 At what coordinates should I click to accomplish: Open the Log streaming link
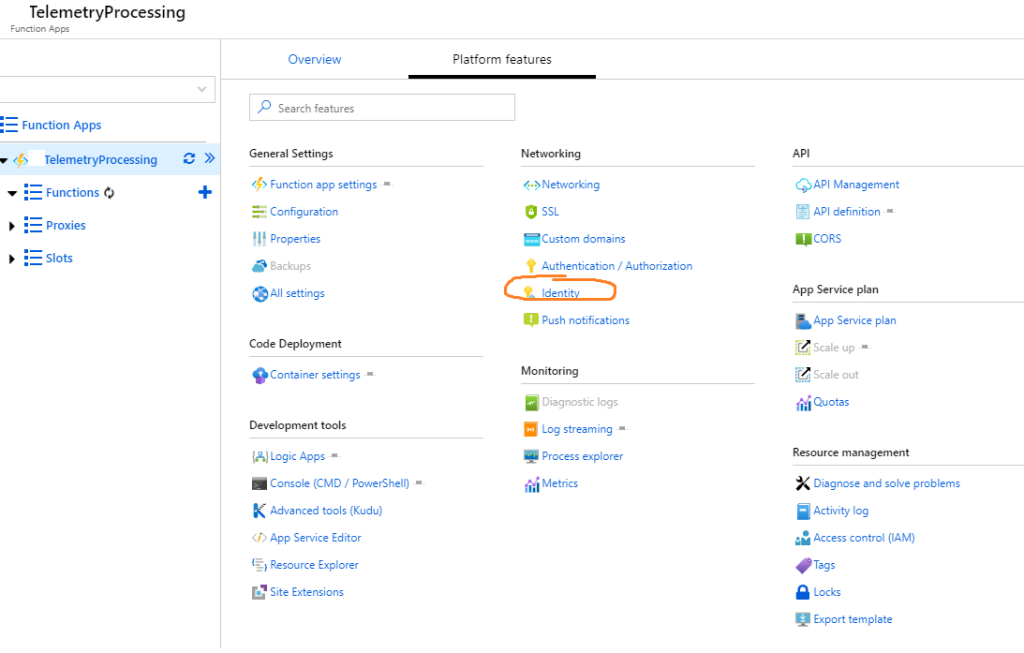[x=577, y=429]
